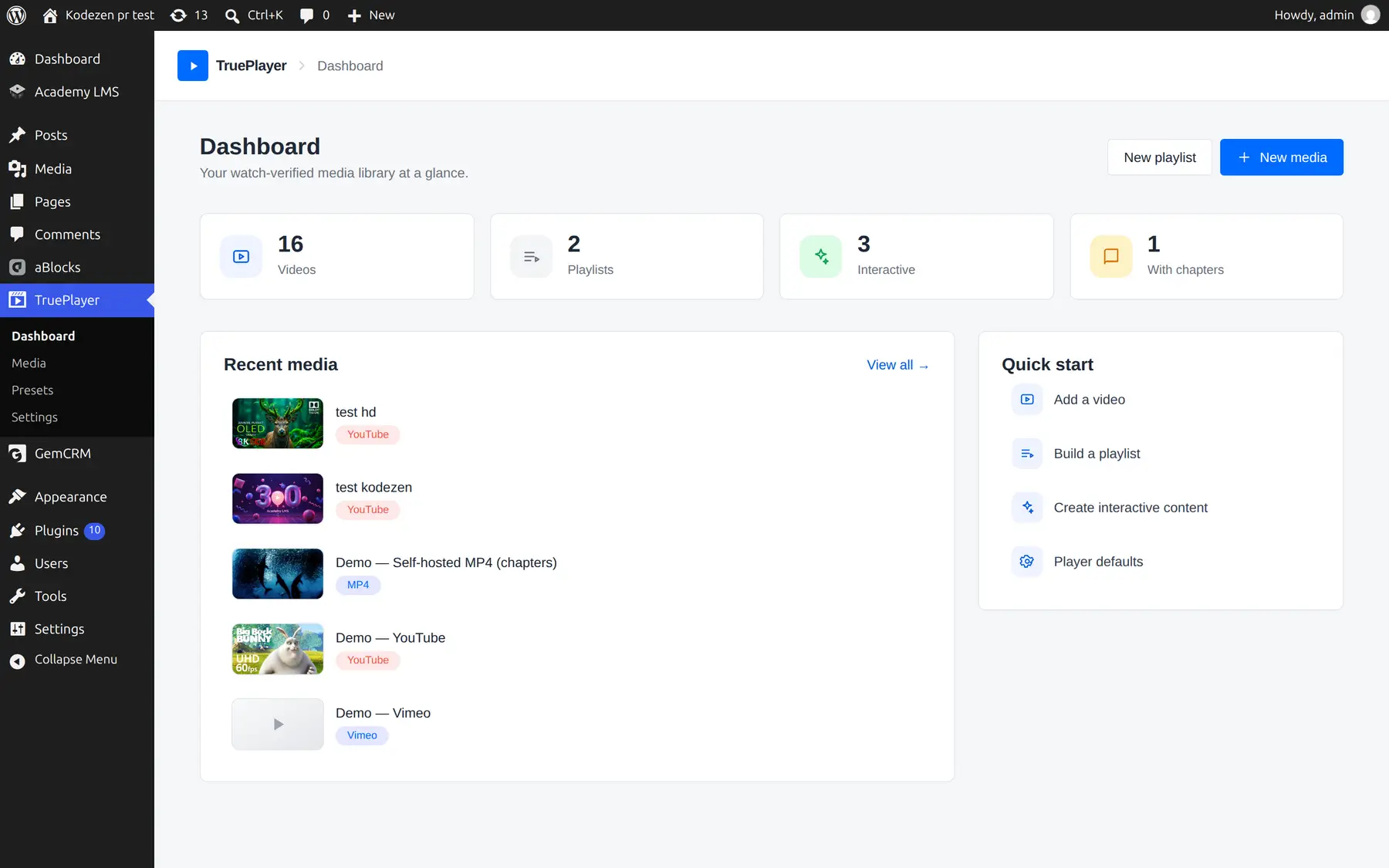1389x868 pixels.
Task: Click the Videos stat card icon
Action: [x=242, y=256]
